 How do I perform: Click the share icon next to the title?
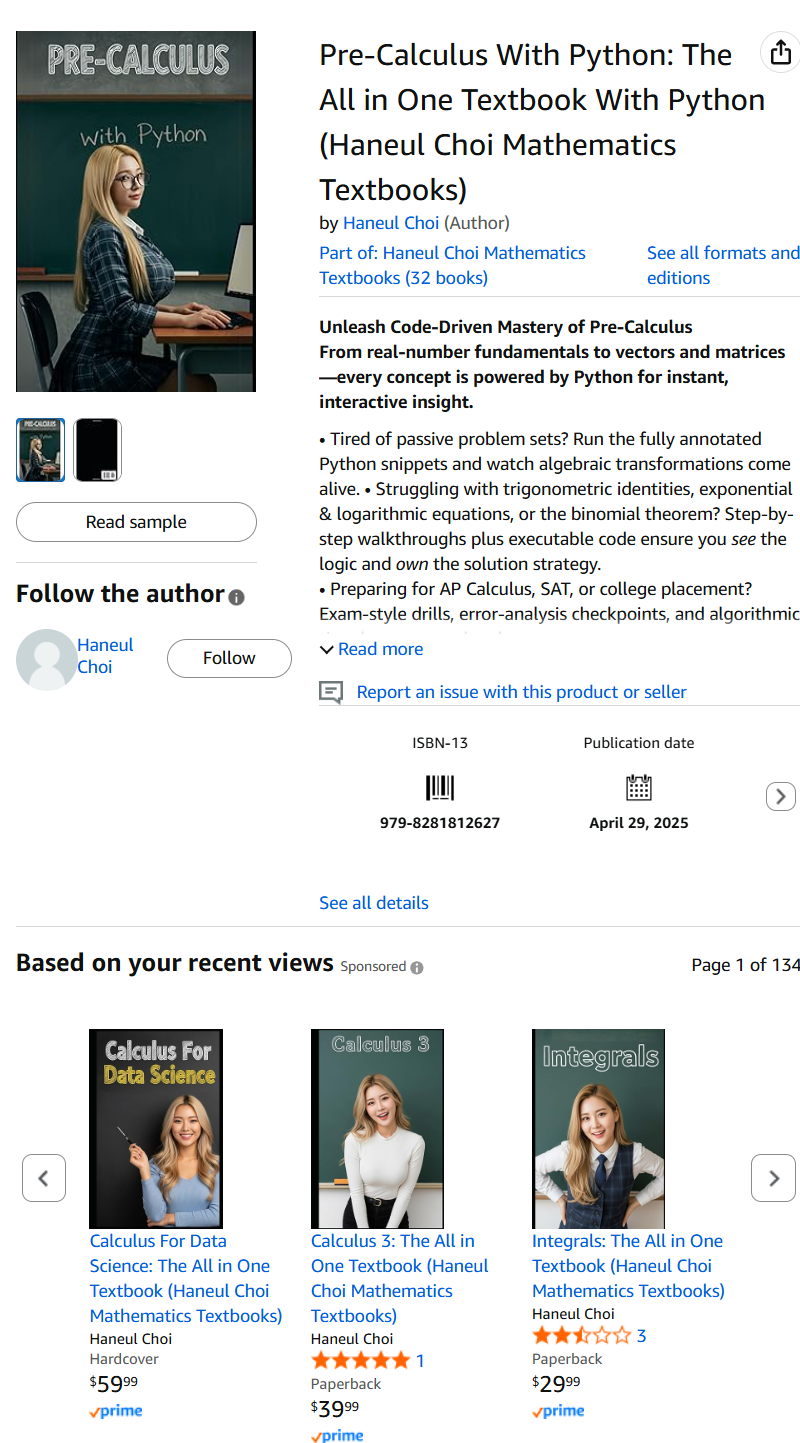point(780,53)
